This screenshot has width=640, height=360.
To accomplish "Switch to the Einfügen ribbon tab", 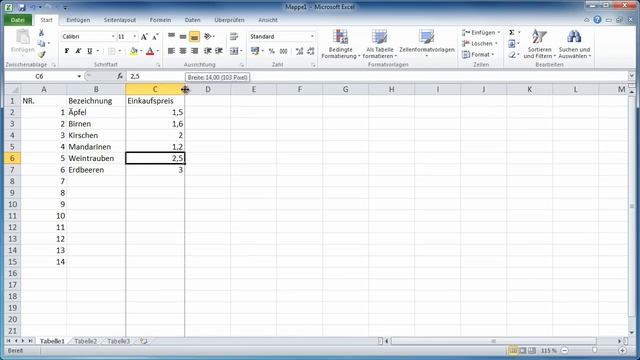I will [78, 20].
